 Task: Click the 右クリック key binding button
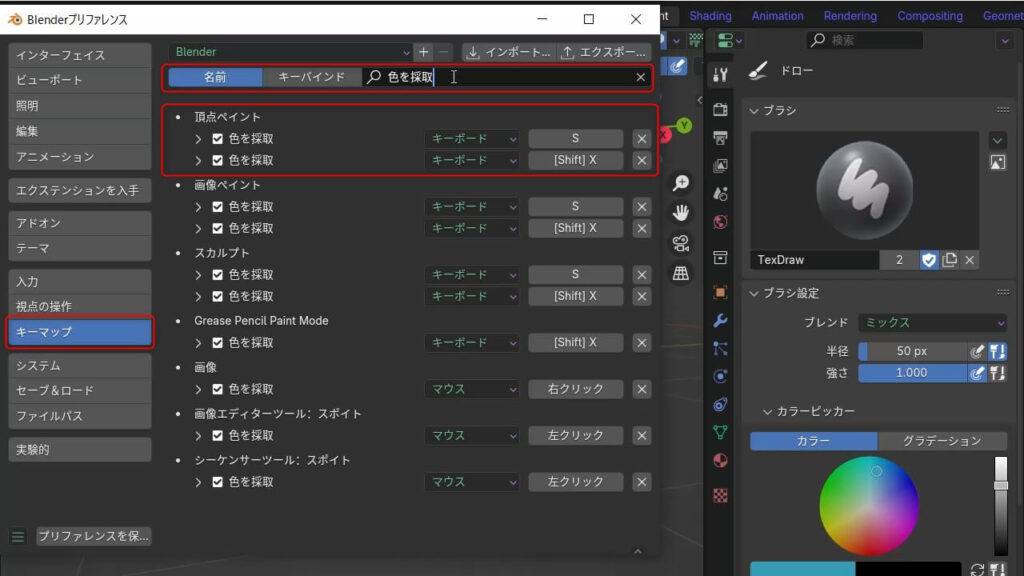click(575, 389)
